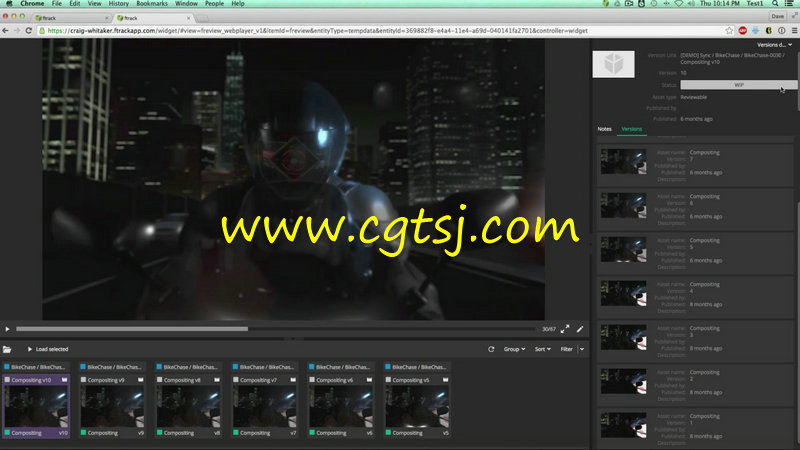Screen dimensions: 800x450
Task: Select the Compositing v10 thumbnail
Action: click(36, 406)
